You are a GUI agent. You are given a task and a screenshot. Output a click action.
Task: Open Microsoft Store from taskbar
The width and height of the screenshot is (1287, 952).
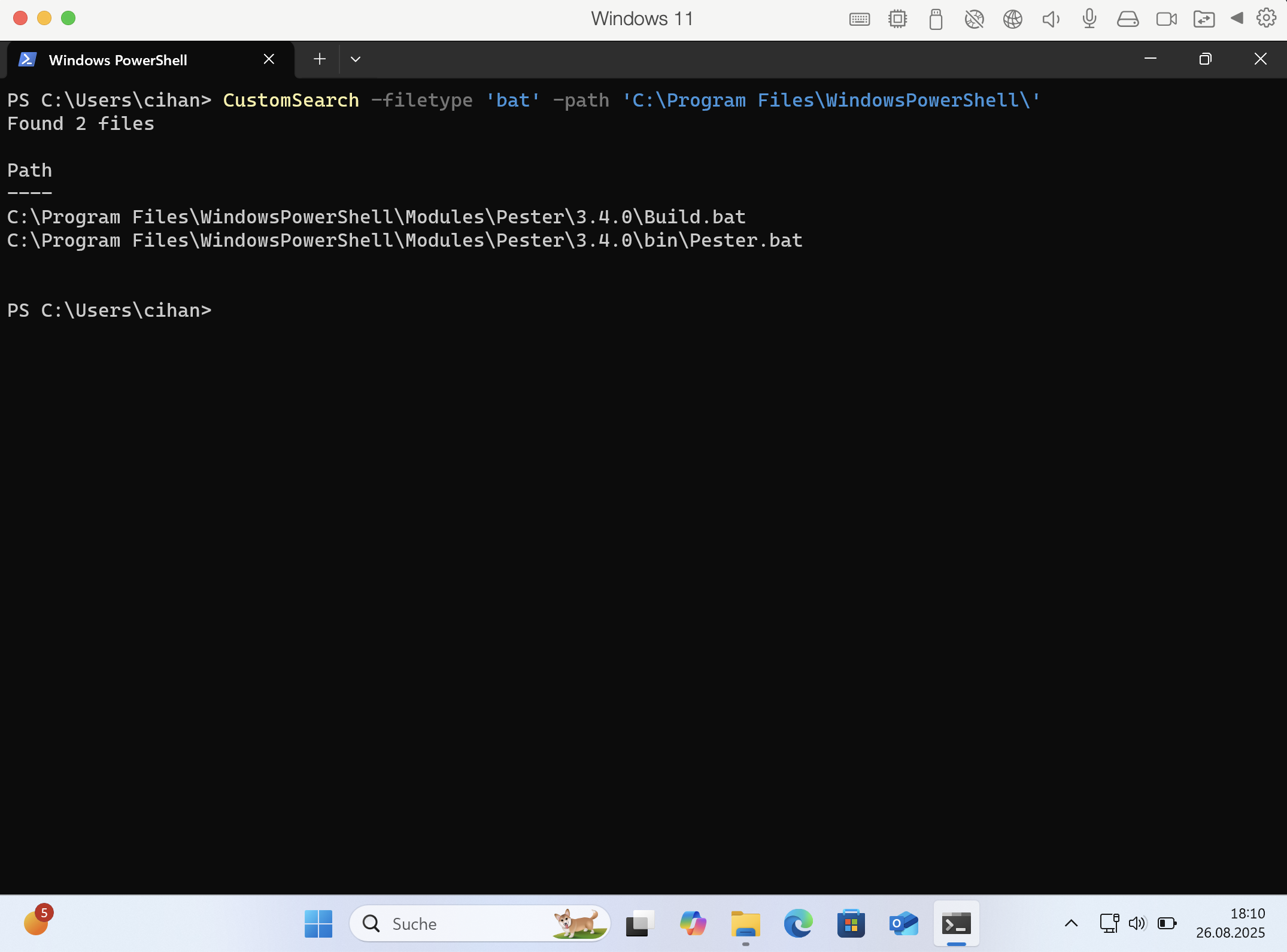tap(851, 924)
